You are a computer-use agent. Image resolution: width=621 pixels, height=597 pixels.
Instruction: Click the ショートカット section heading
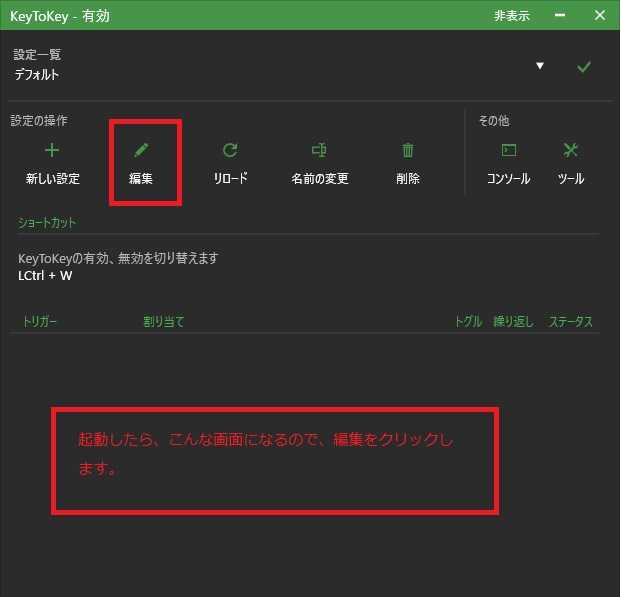(47, 223)
